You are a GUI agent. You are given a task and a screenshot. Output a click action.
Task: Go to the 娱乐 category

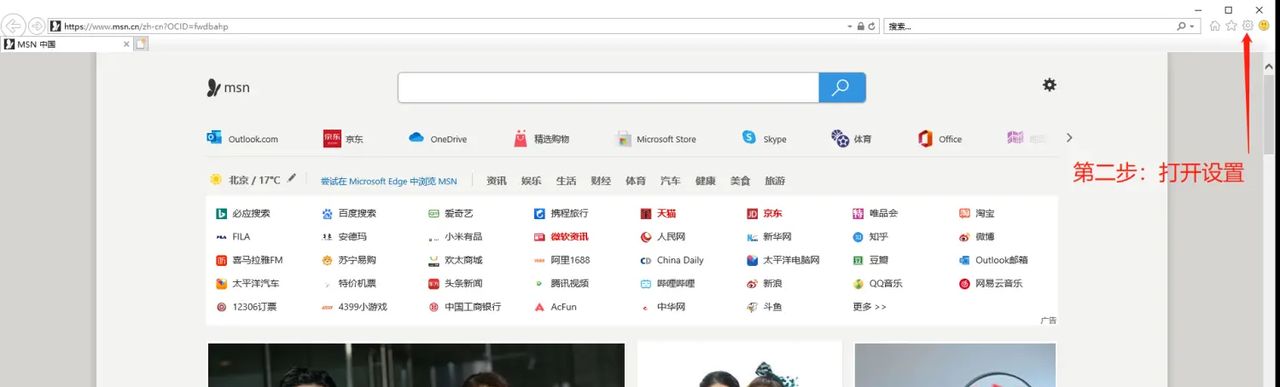pos(531,181)
